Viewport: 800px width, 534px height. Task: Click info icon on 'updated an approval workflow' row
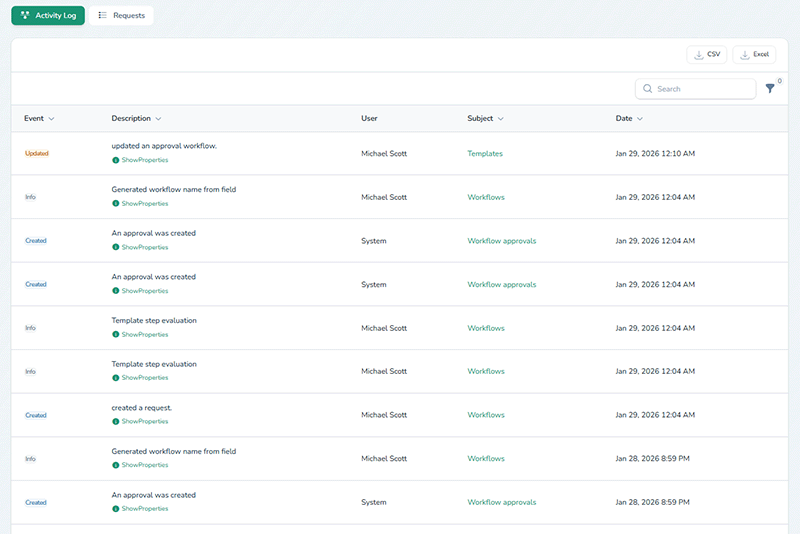116,160
